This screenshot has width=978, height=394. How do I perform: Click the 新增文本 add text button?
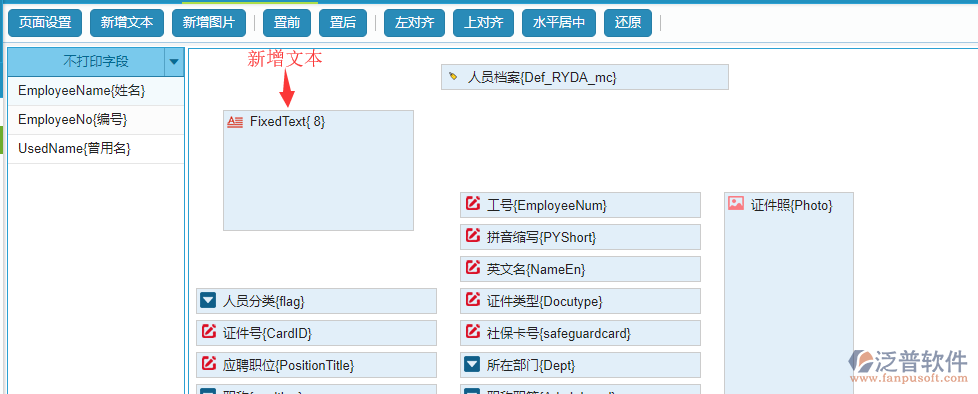[127, 23]
